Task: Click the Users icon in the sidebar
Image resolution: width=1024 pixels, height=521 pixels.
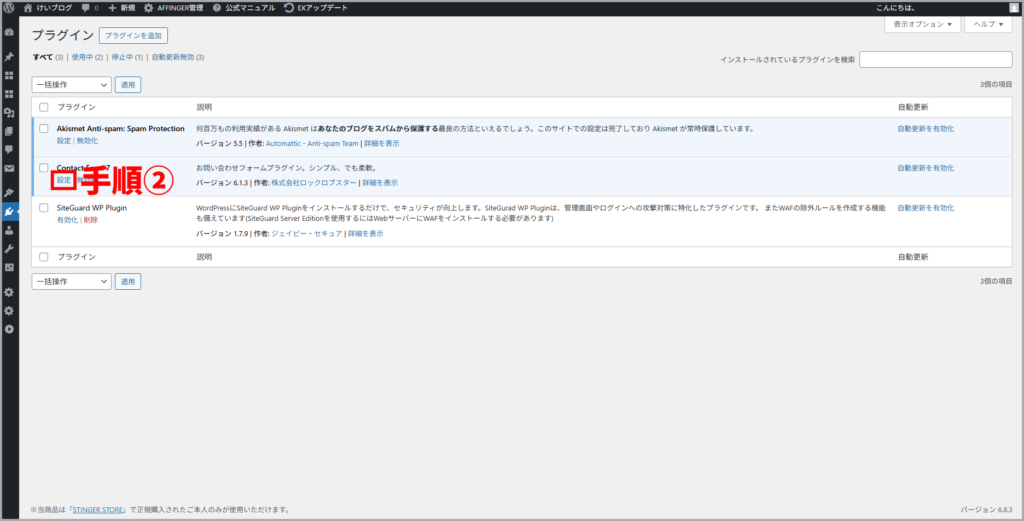Action: pyautogui.click(x=9, y=229)
